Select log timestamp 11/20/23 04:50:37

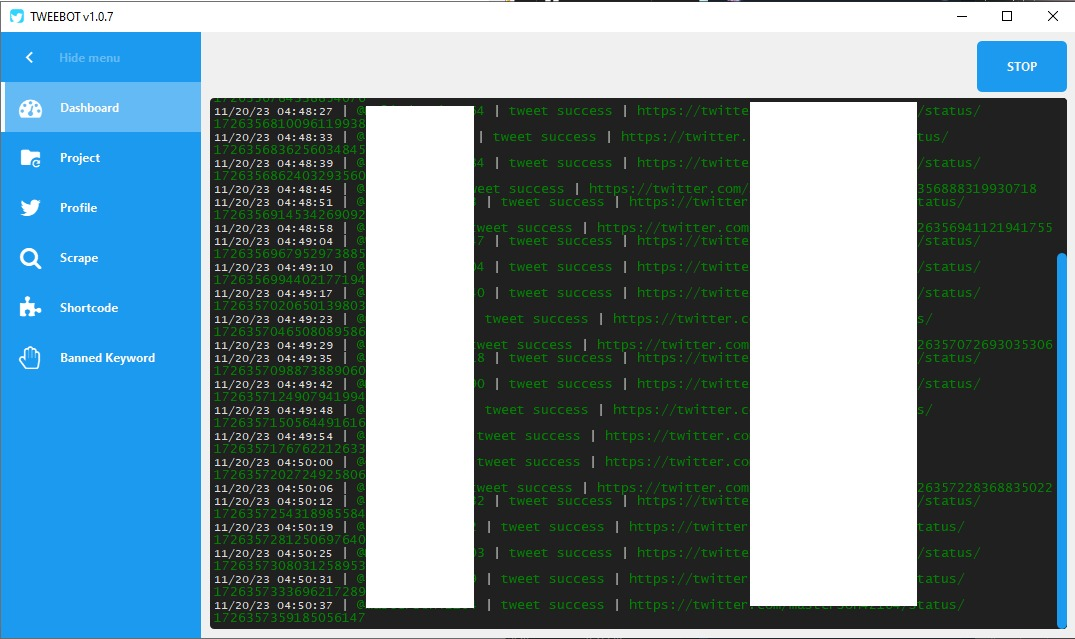274,606
